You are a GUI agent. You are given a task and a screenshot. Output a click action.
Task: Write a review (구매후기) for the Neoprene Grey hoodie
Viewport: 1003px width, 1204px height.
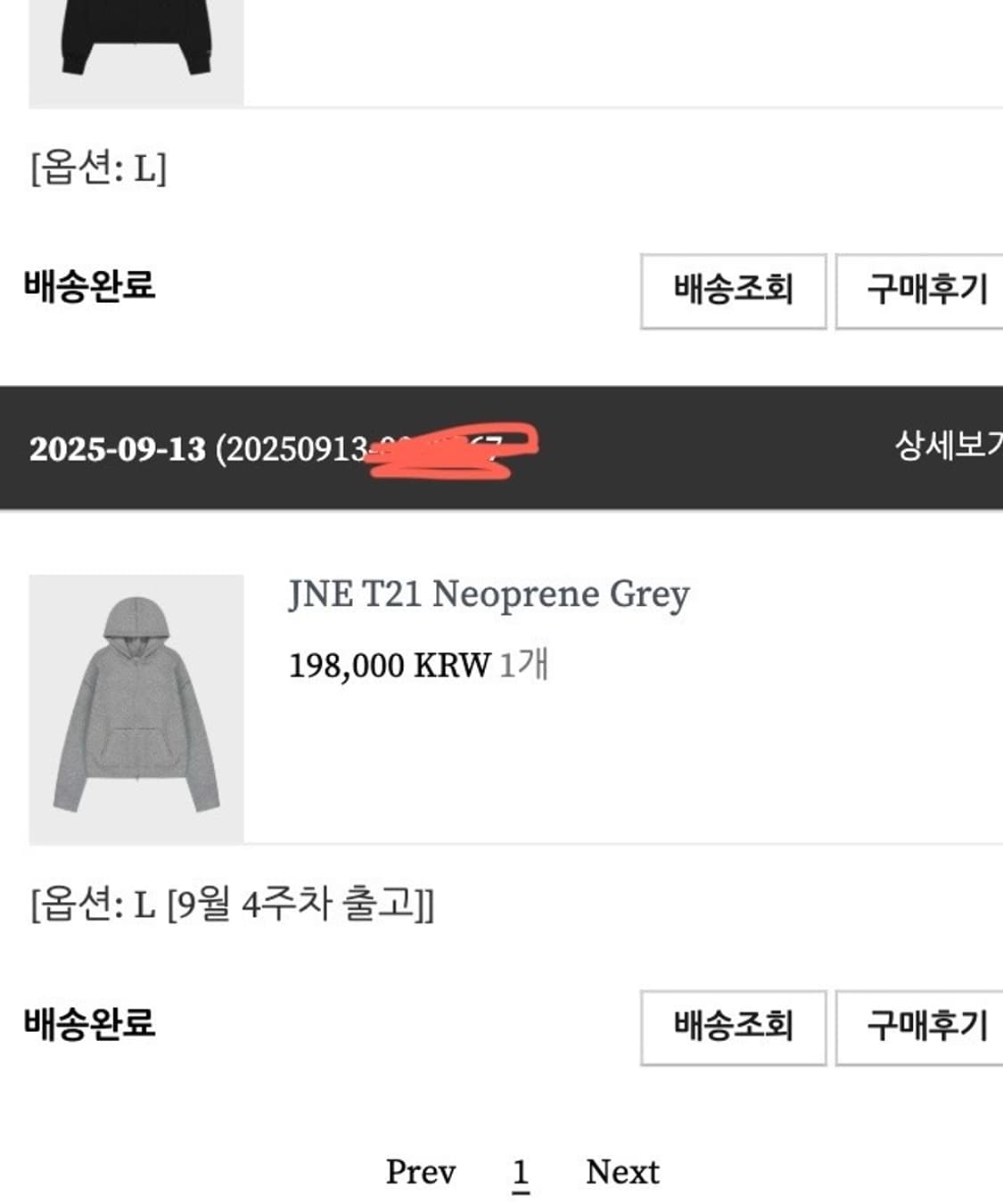[922, 1027]
